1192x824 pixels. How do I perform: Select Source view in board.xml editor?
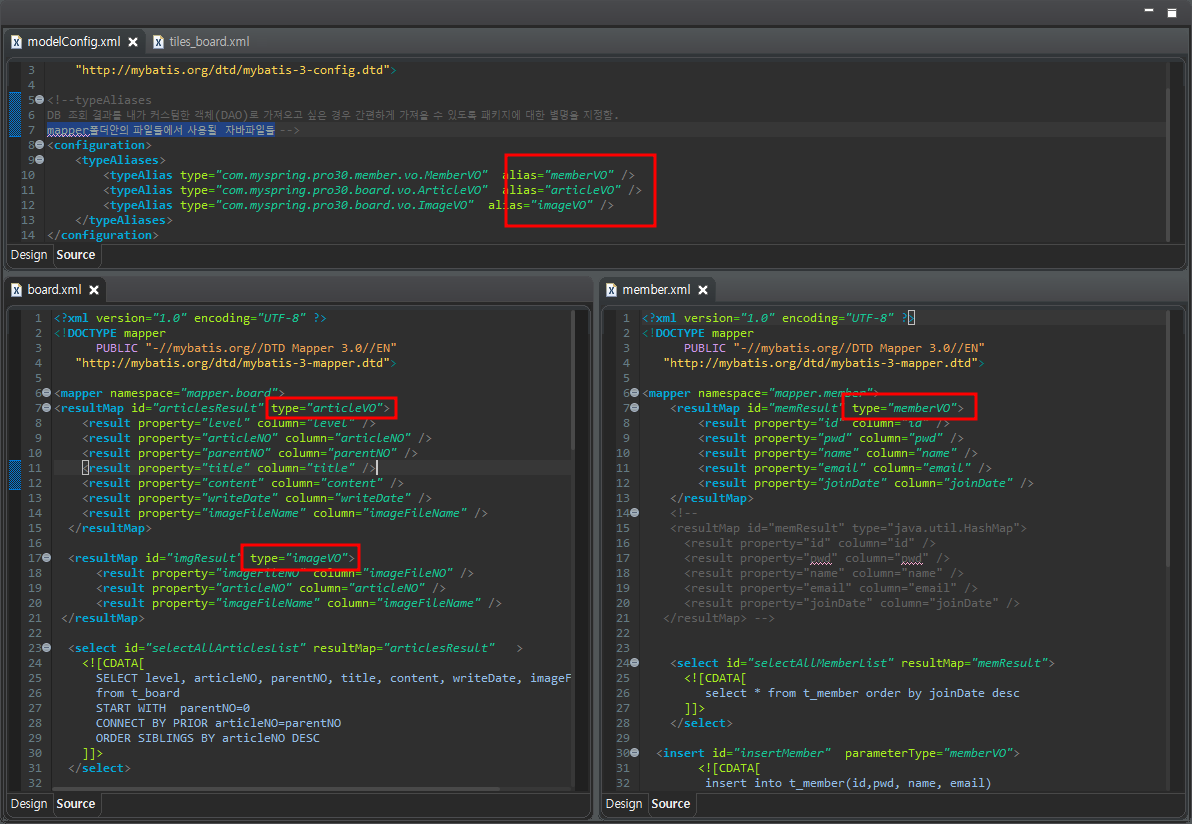pos(76,803)
